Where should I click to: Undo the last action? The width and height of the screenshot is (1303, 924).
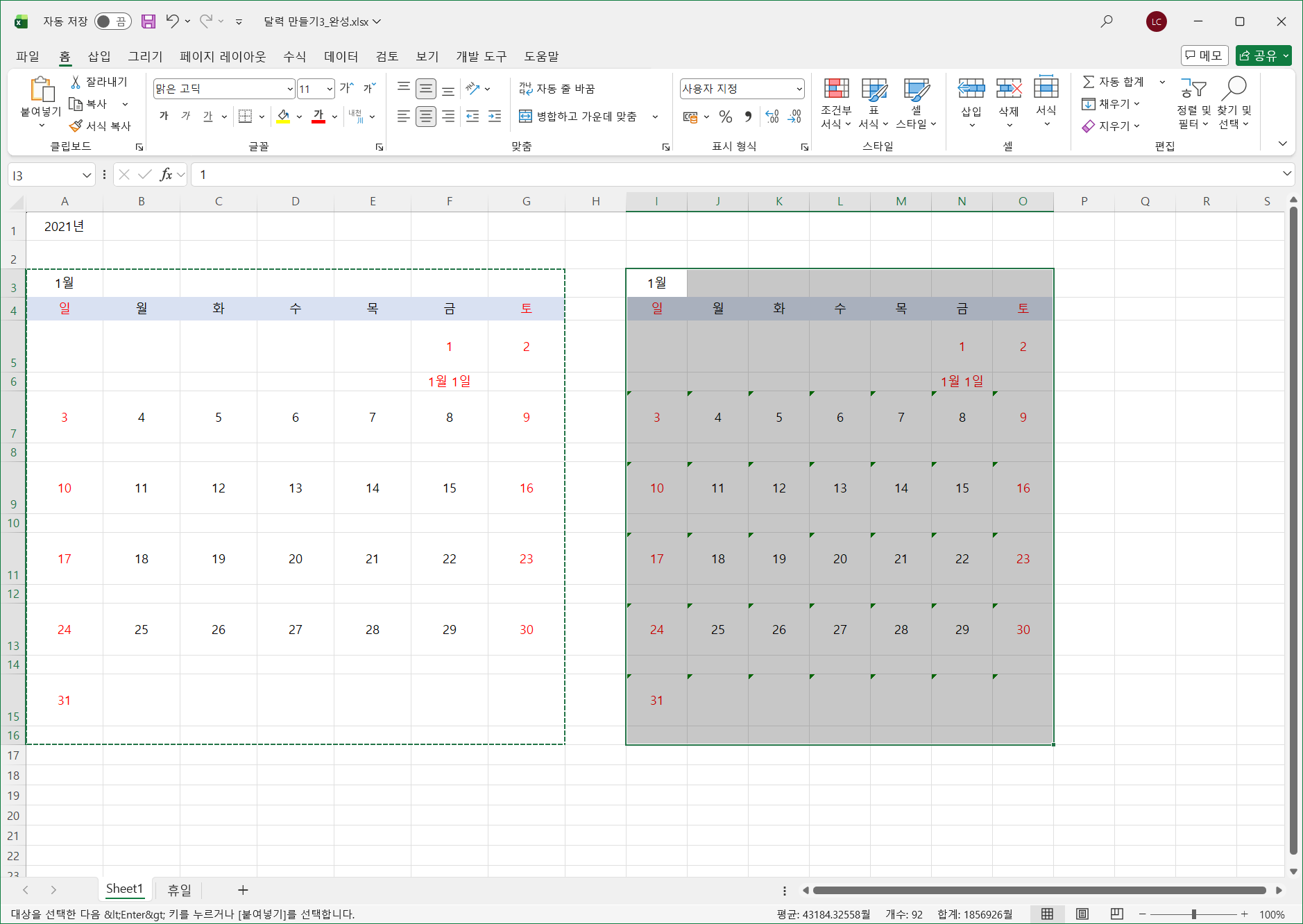coord(172,22)
